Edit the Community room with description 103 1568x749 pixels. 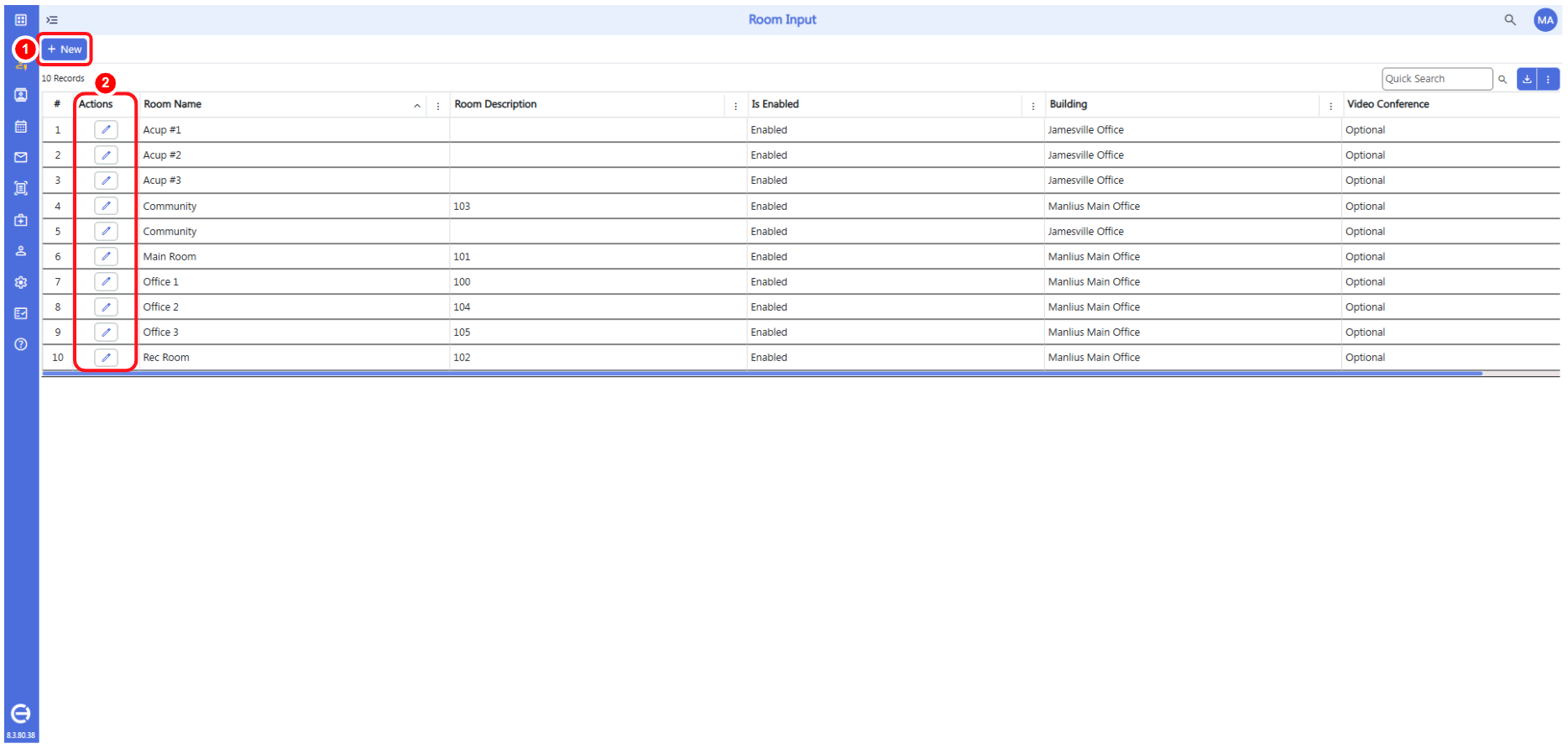coord(106,206)
